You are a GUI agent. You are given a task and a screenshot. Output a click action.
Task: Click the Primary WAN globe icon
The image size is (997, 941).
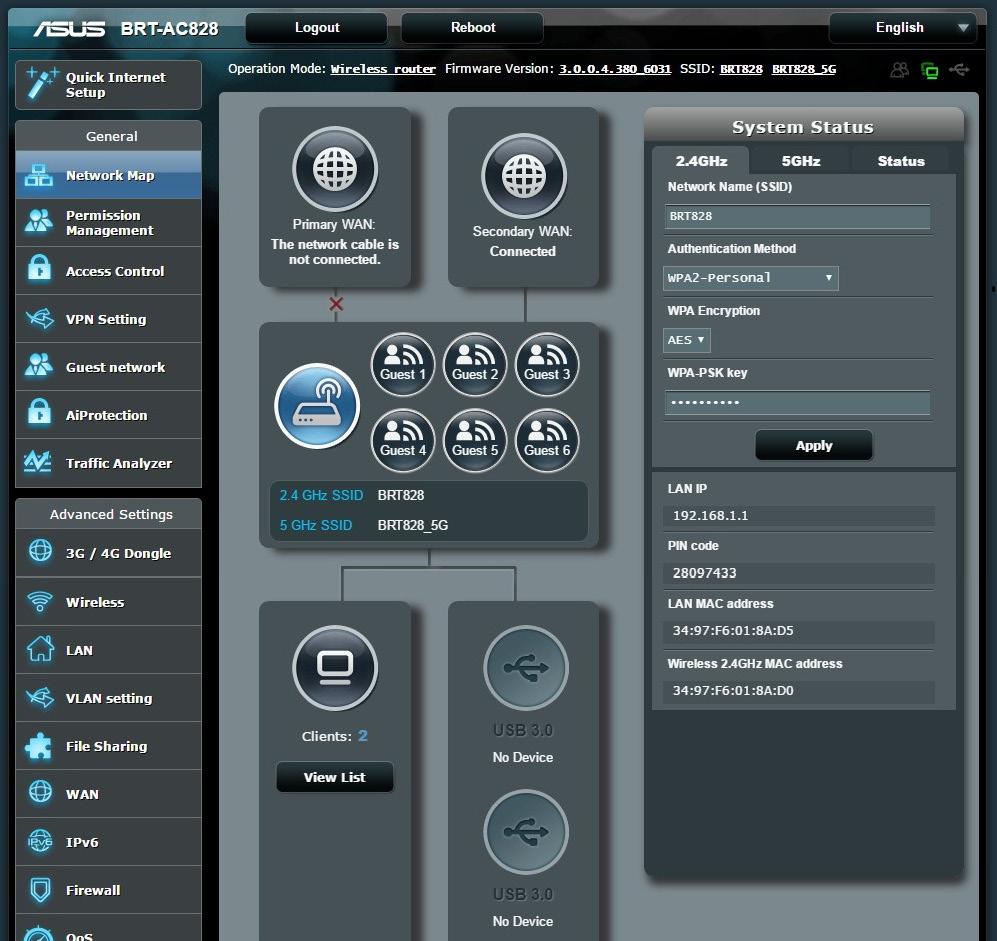pos(335,169)
